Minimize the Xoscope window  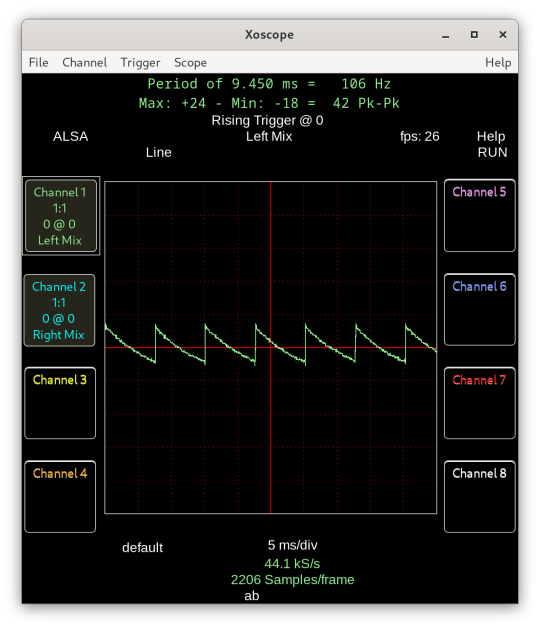click(x=445, y=35)
